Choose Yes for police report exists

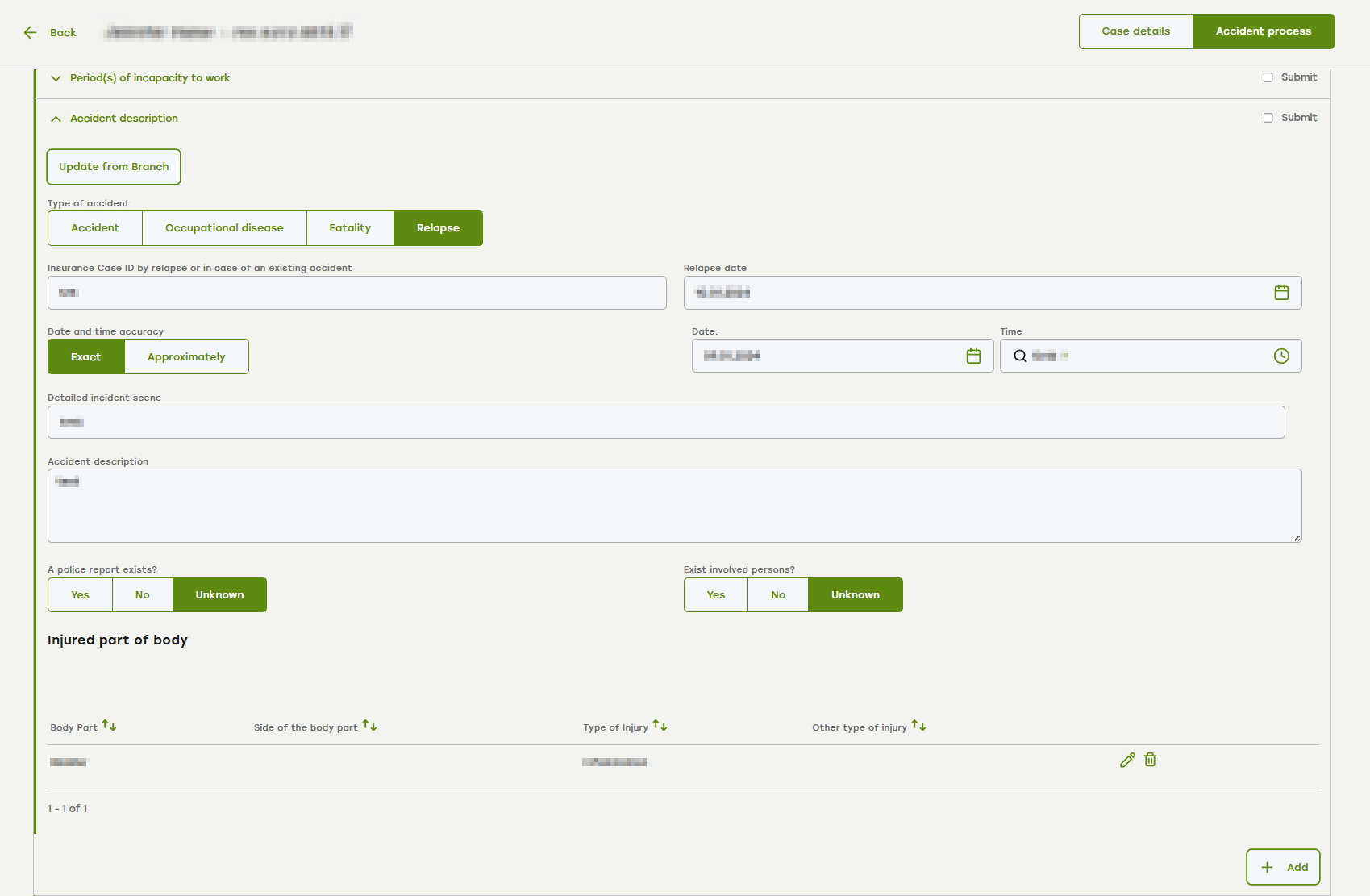[80, 595]
